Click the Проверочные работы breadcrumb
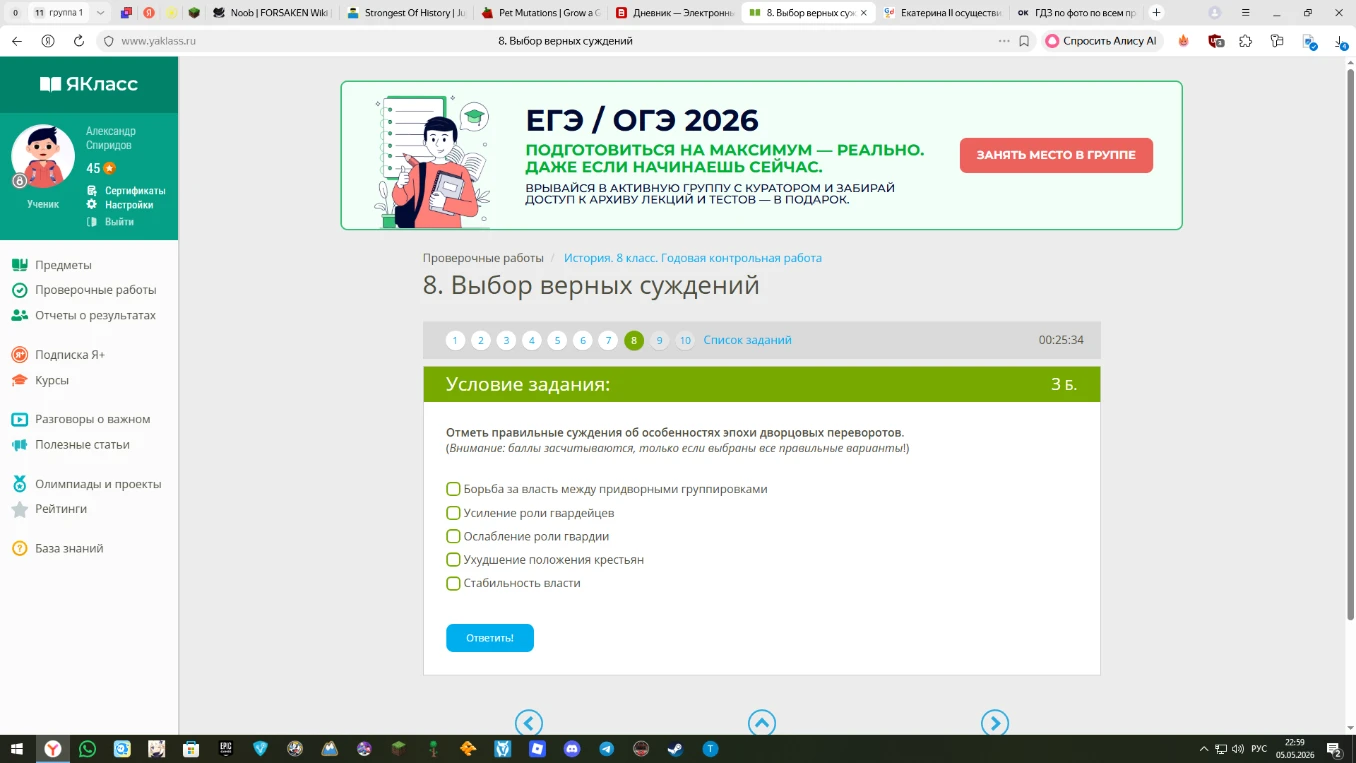This screenshot has height=763, width=1356. point(483,258)
